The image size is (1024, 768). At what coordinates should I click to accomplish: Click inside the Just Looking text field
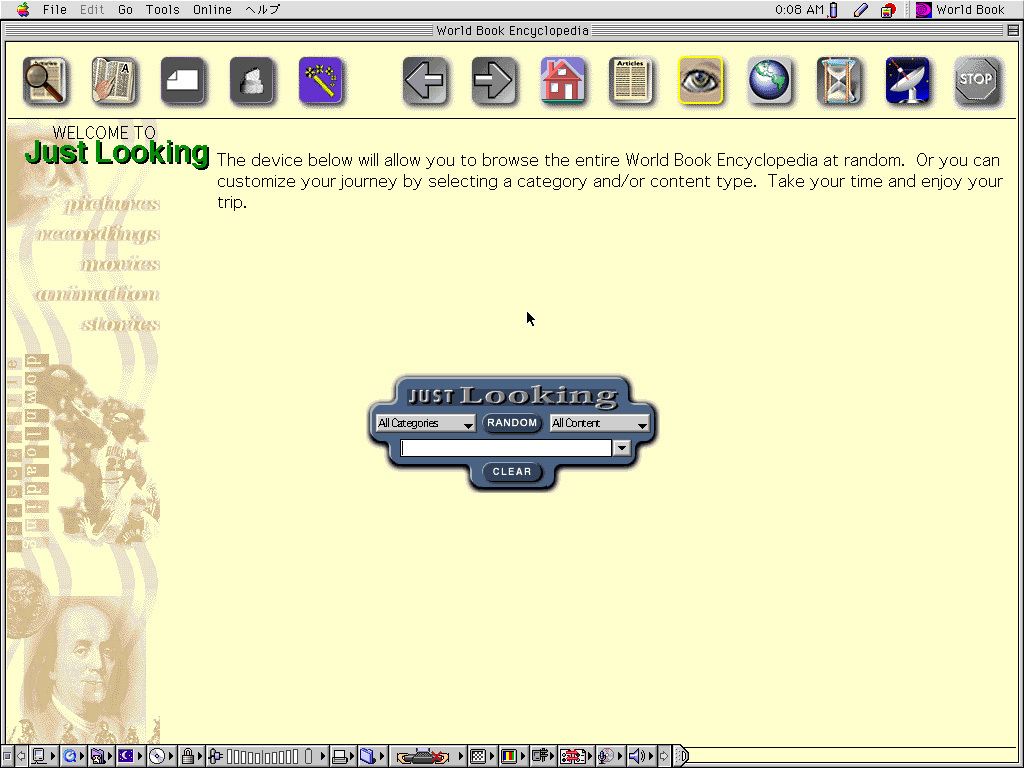point(506,448)
